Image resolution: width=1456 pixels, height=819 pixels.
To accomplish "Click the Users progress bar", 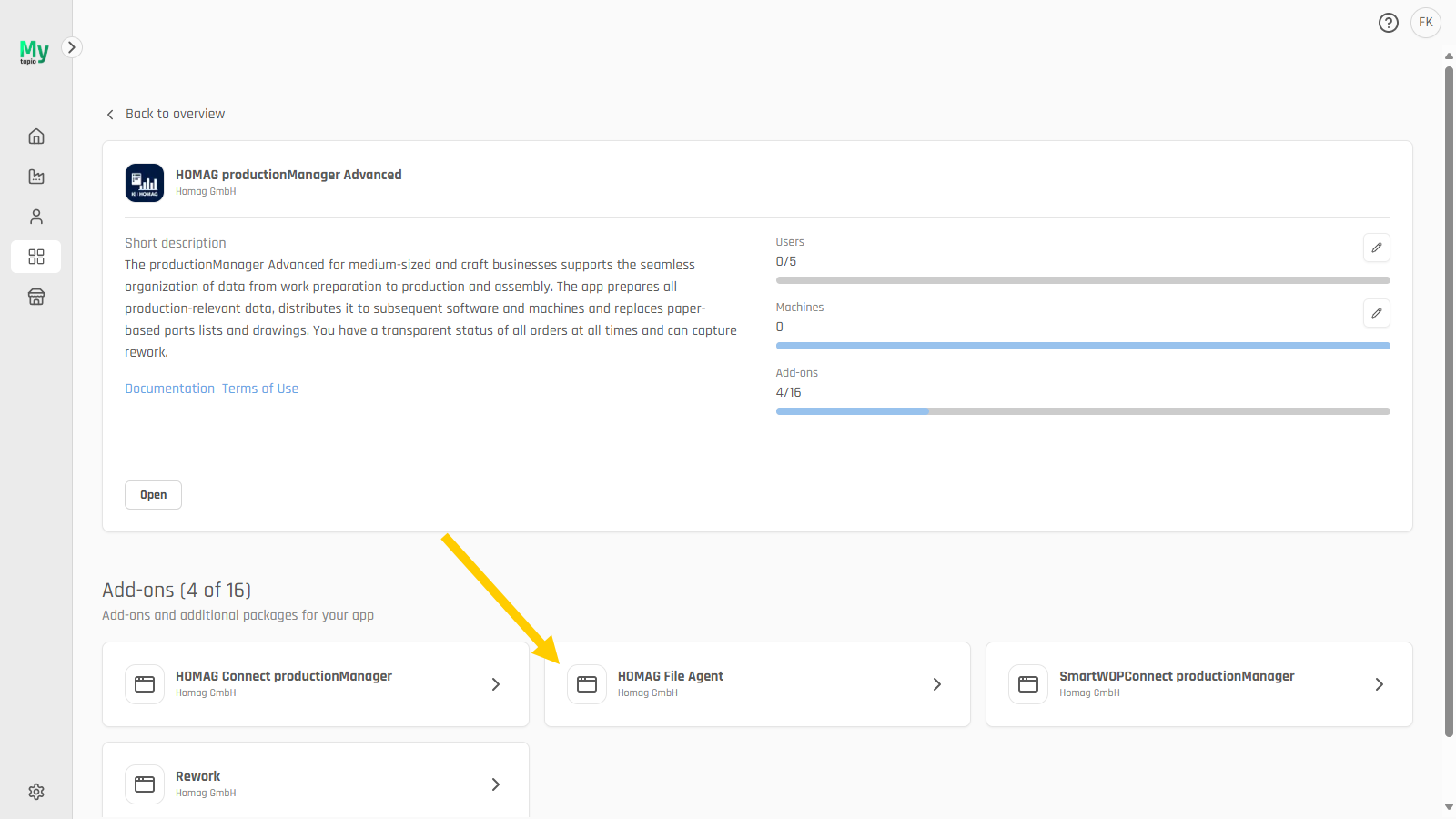I will click(1083, 280).
